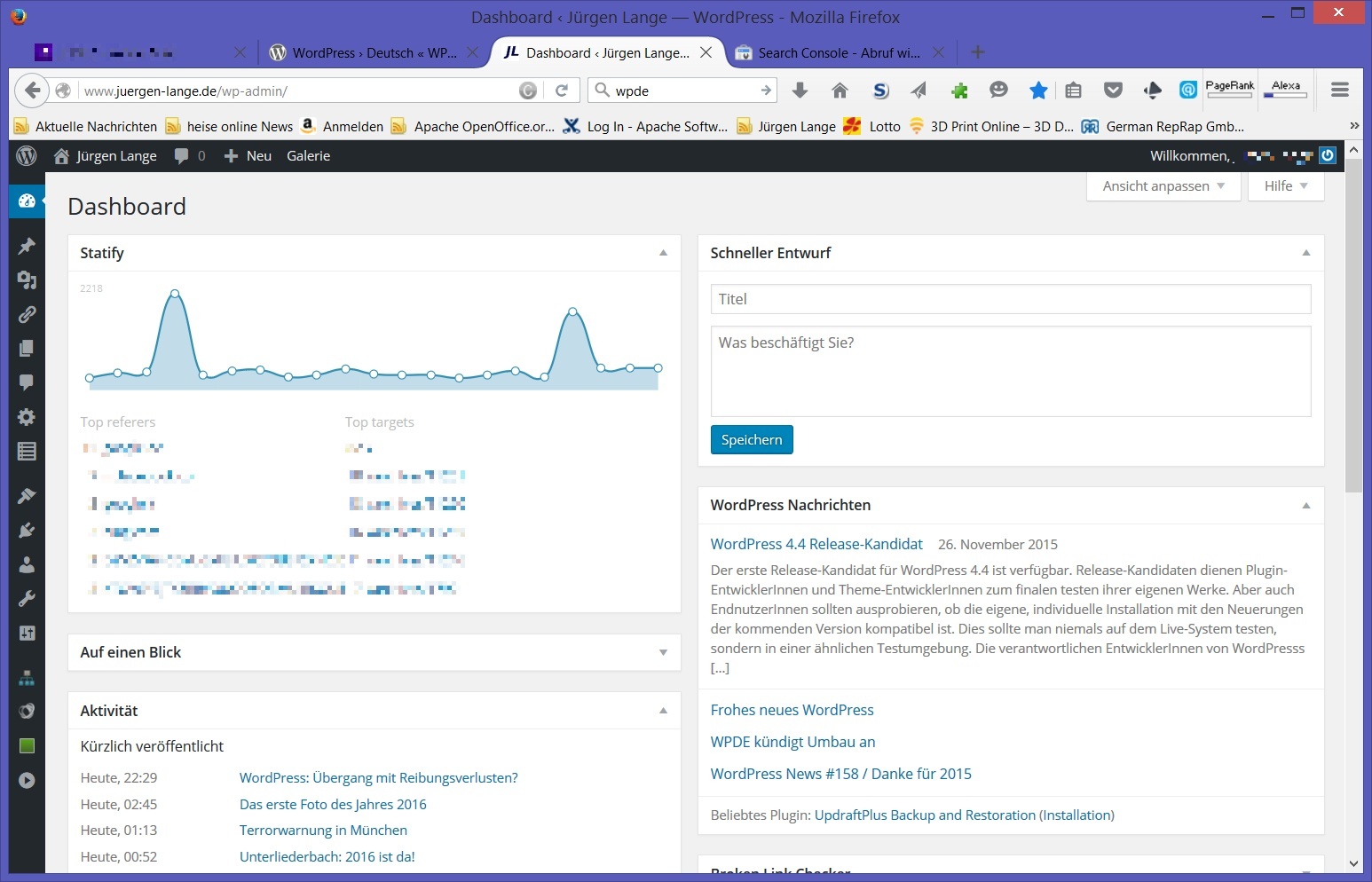The width and height of the screenshot is (1372, 882).
Task: Collapse the WordPress Nachrichten widget
Action: click(x=1306, y=505)
